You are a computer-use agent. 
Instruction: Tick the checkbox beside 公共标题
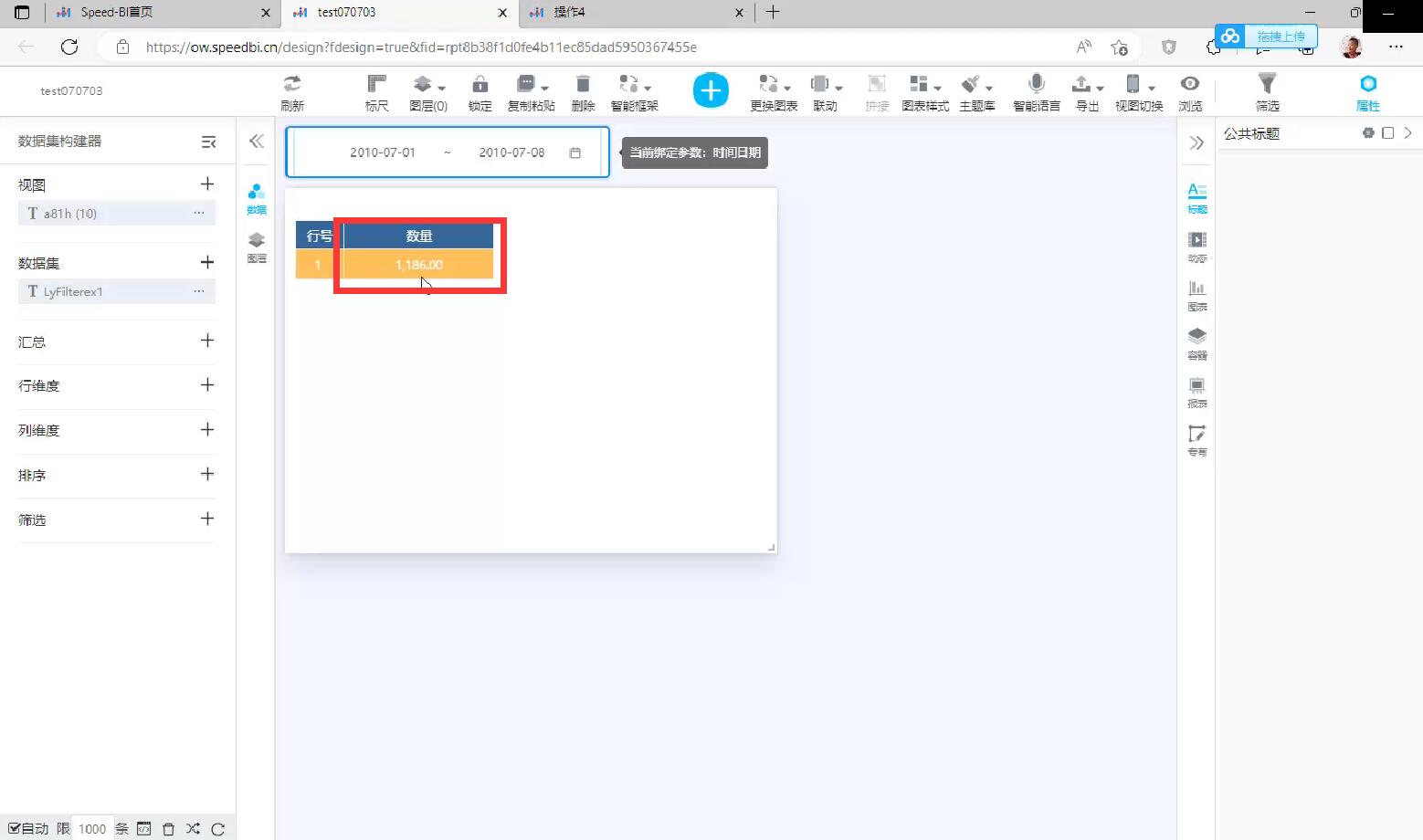coord(1387,133)
